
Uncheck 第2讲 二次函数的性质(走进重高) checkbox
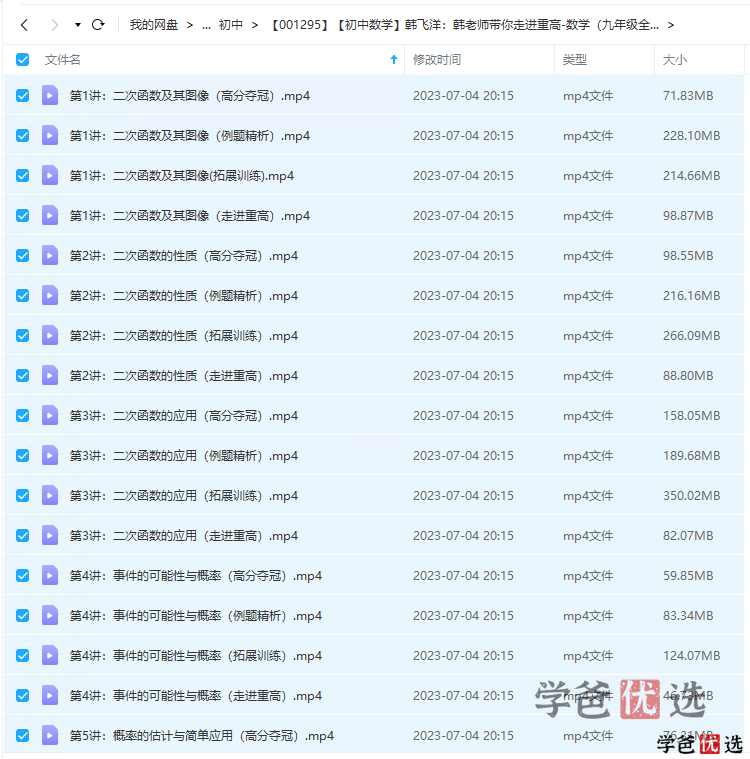(x=22, y=375)
